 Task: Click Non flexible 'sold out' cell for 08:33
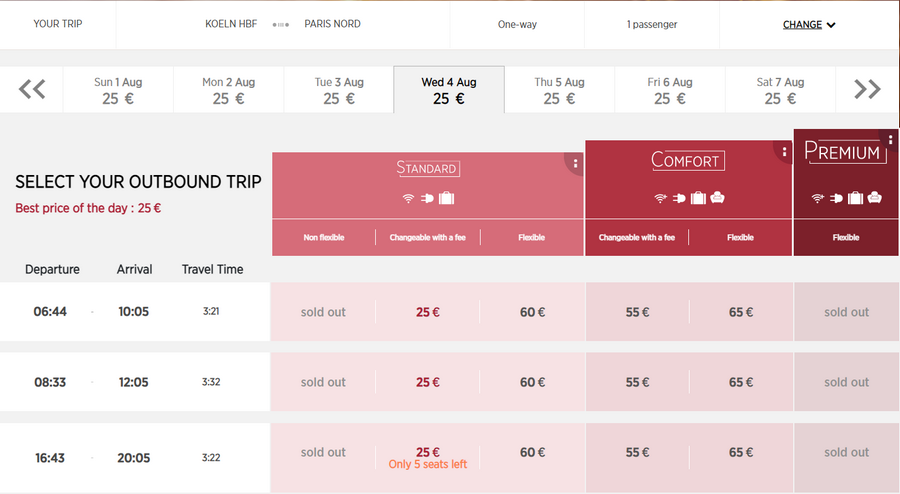pyautogui.click(x=323, y=382)
